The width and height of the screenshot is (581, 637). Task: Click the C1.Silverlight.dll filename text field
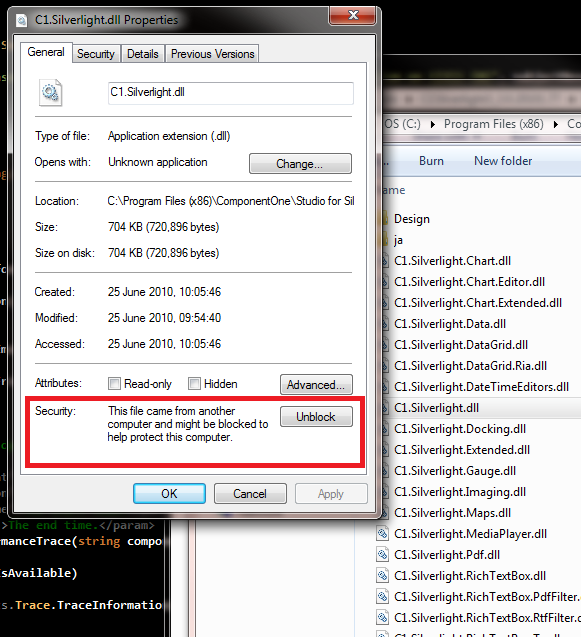231,93
